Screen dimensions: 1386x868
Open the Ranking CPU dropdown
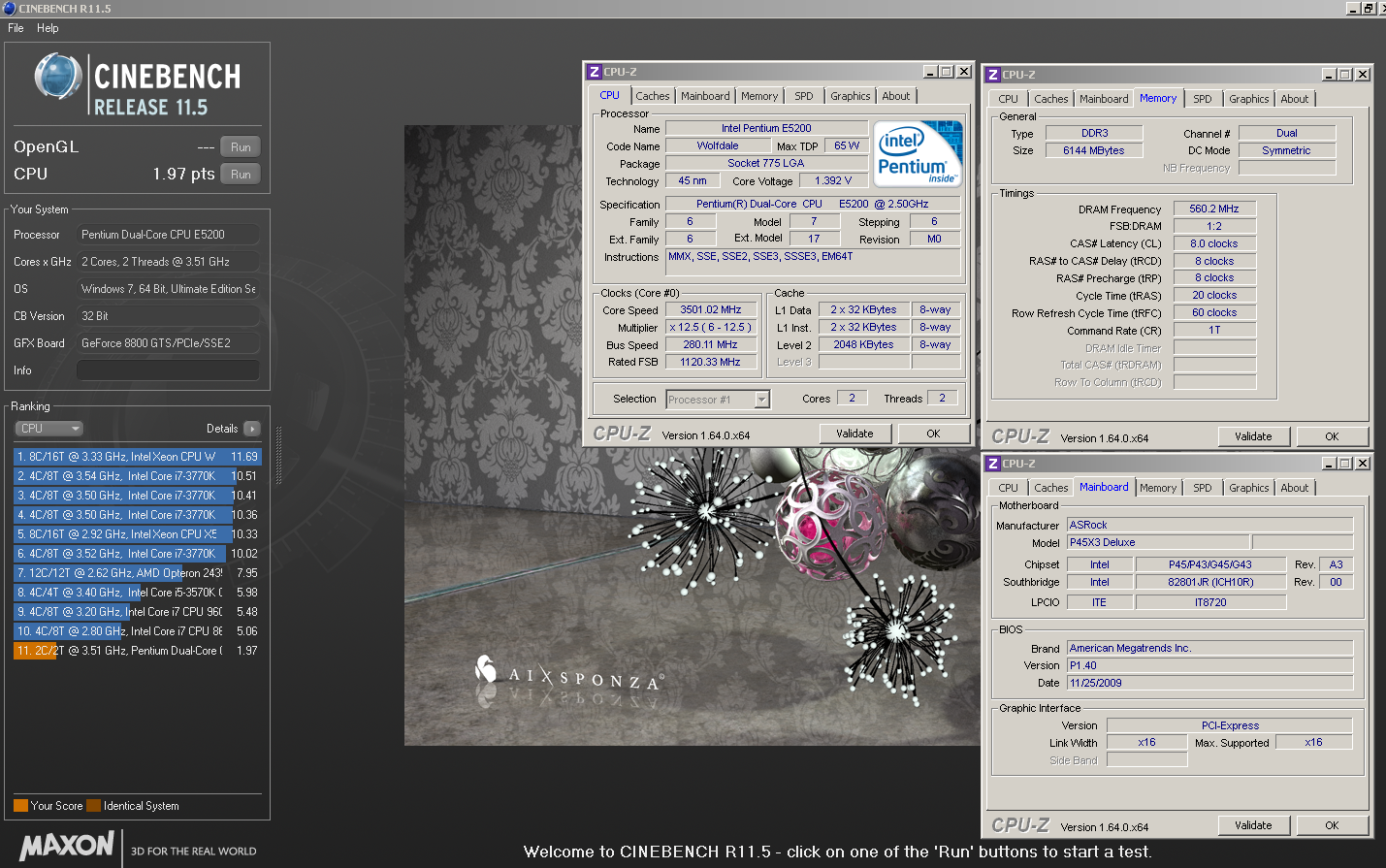[x=49, y=429]
